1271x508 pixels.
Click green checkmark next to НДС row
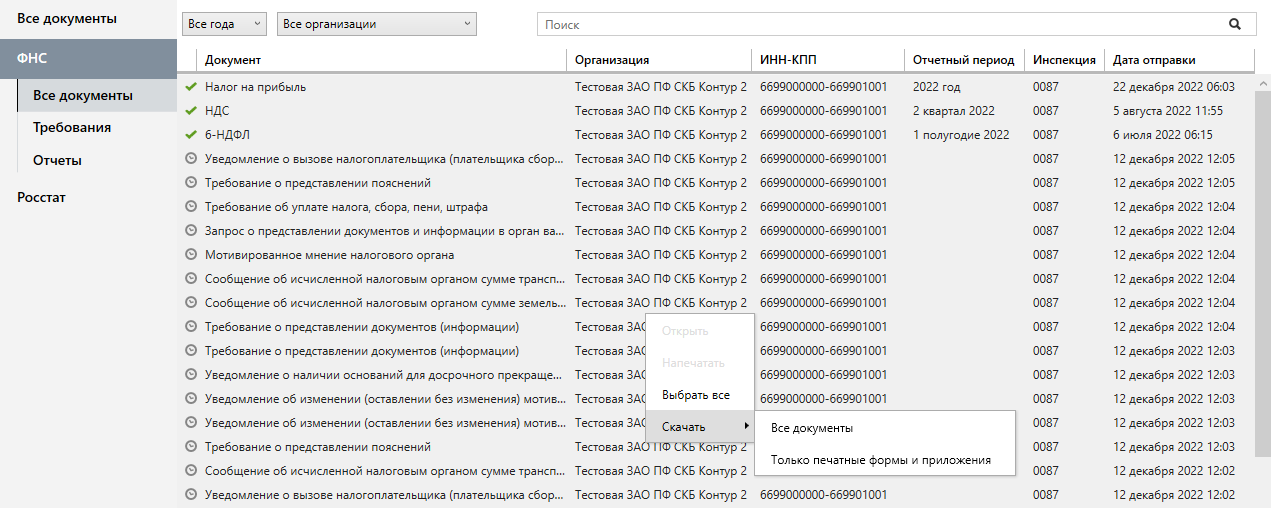tap(191, 111)
